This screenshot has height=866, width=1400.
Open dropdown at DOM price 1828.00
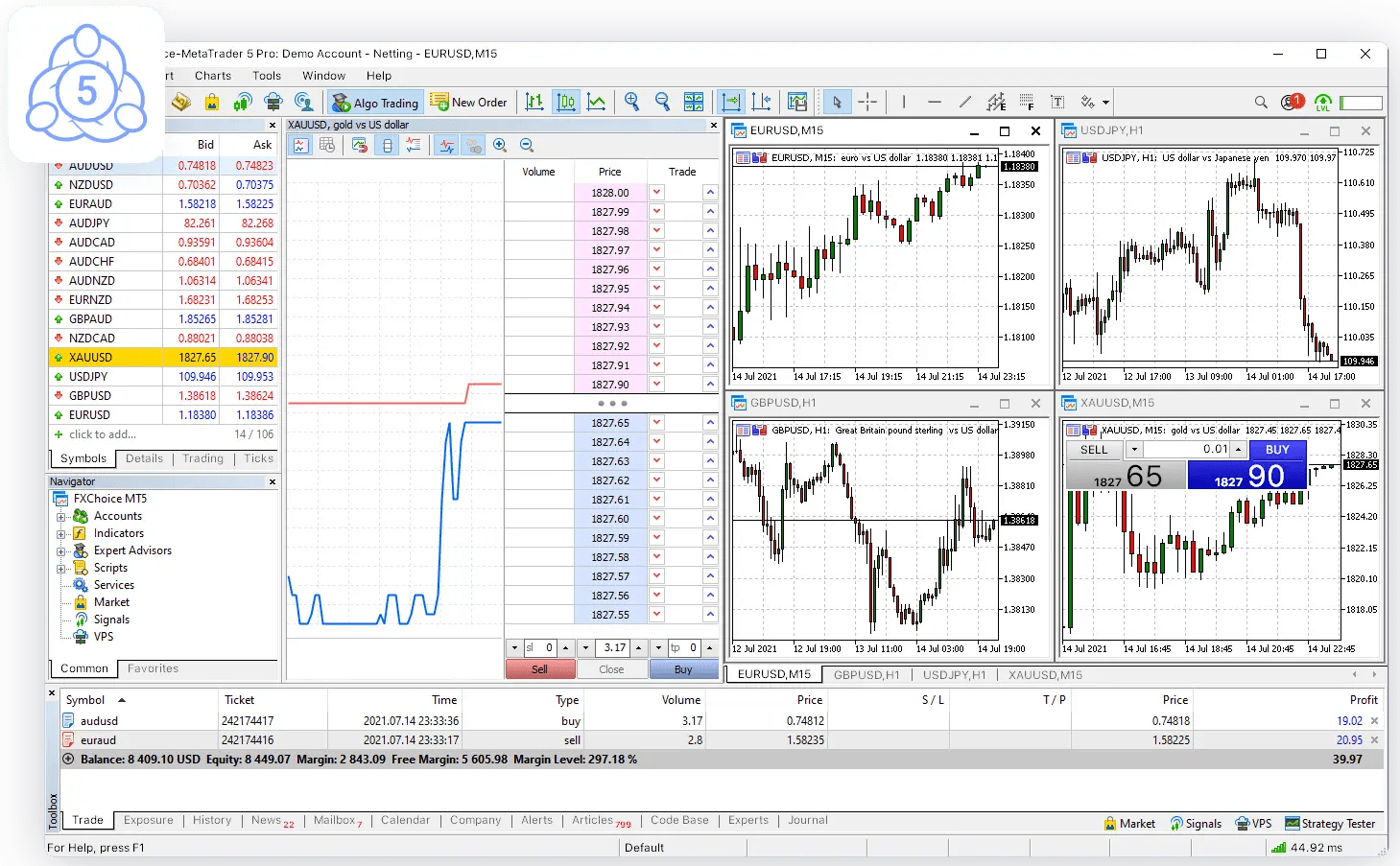(x=657, y=192)
